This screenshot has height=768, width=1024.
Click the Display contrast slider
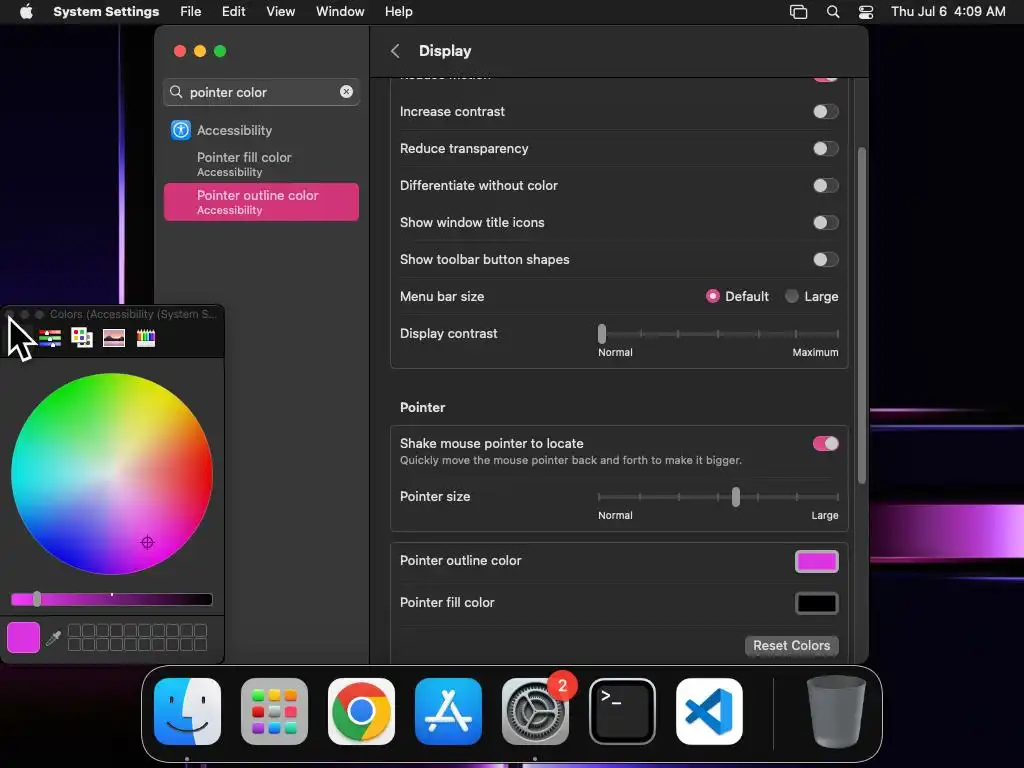(x=718, y=334)
